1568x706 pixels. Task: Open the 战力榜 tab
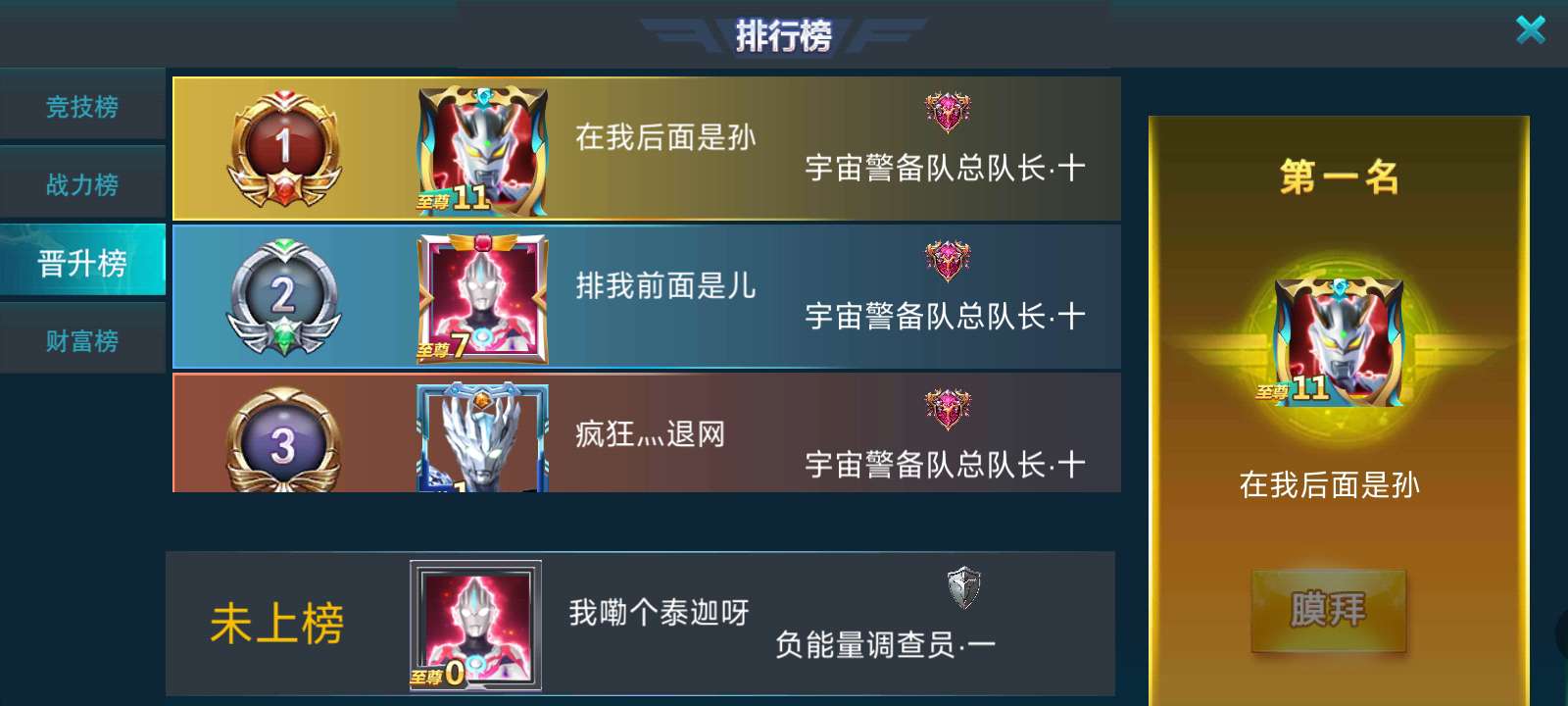pos(82,184)
